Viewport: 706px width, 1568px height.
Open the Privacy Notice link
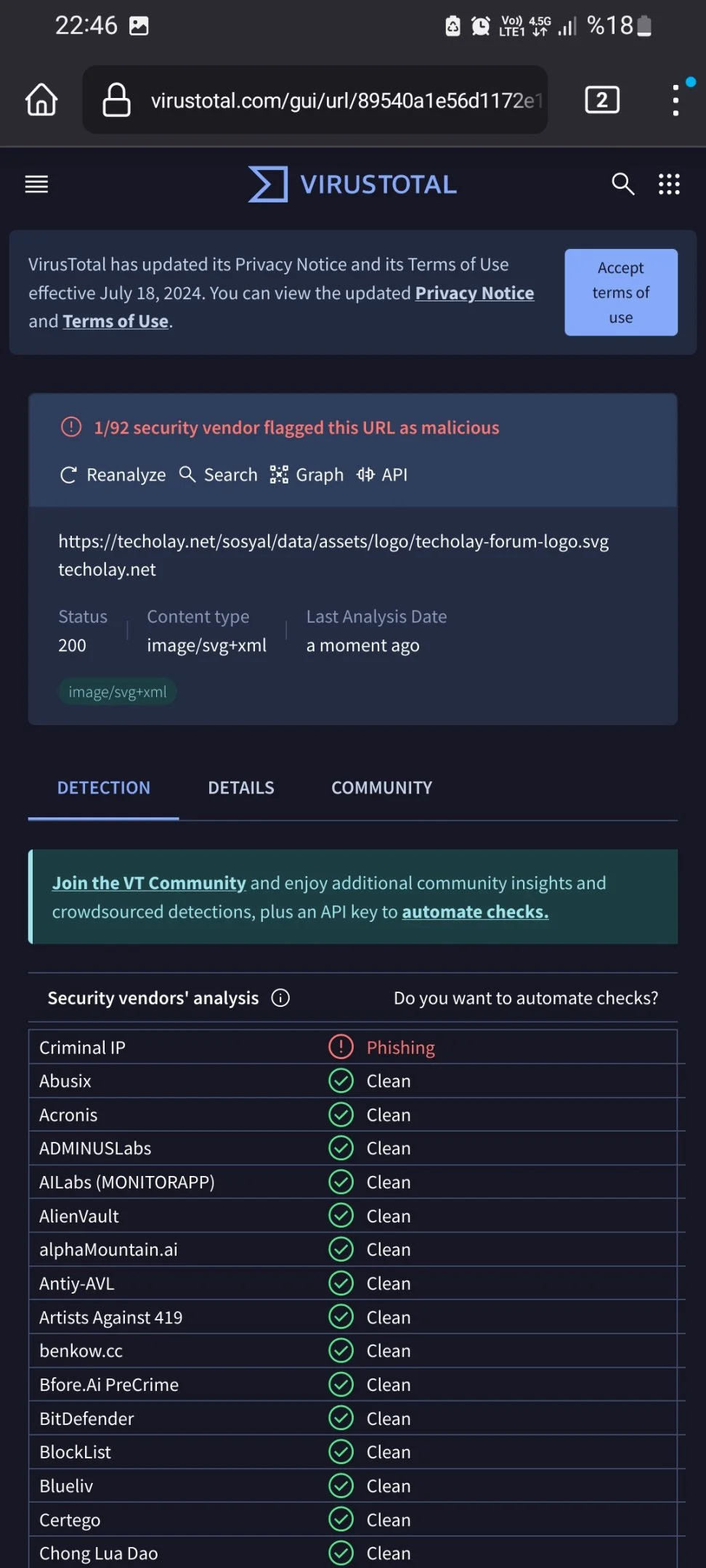click(474, 293)
